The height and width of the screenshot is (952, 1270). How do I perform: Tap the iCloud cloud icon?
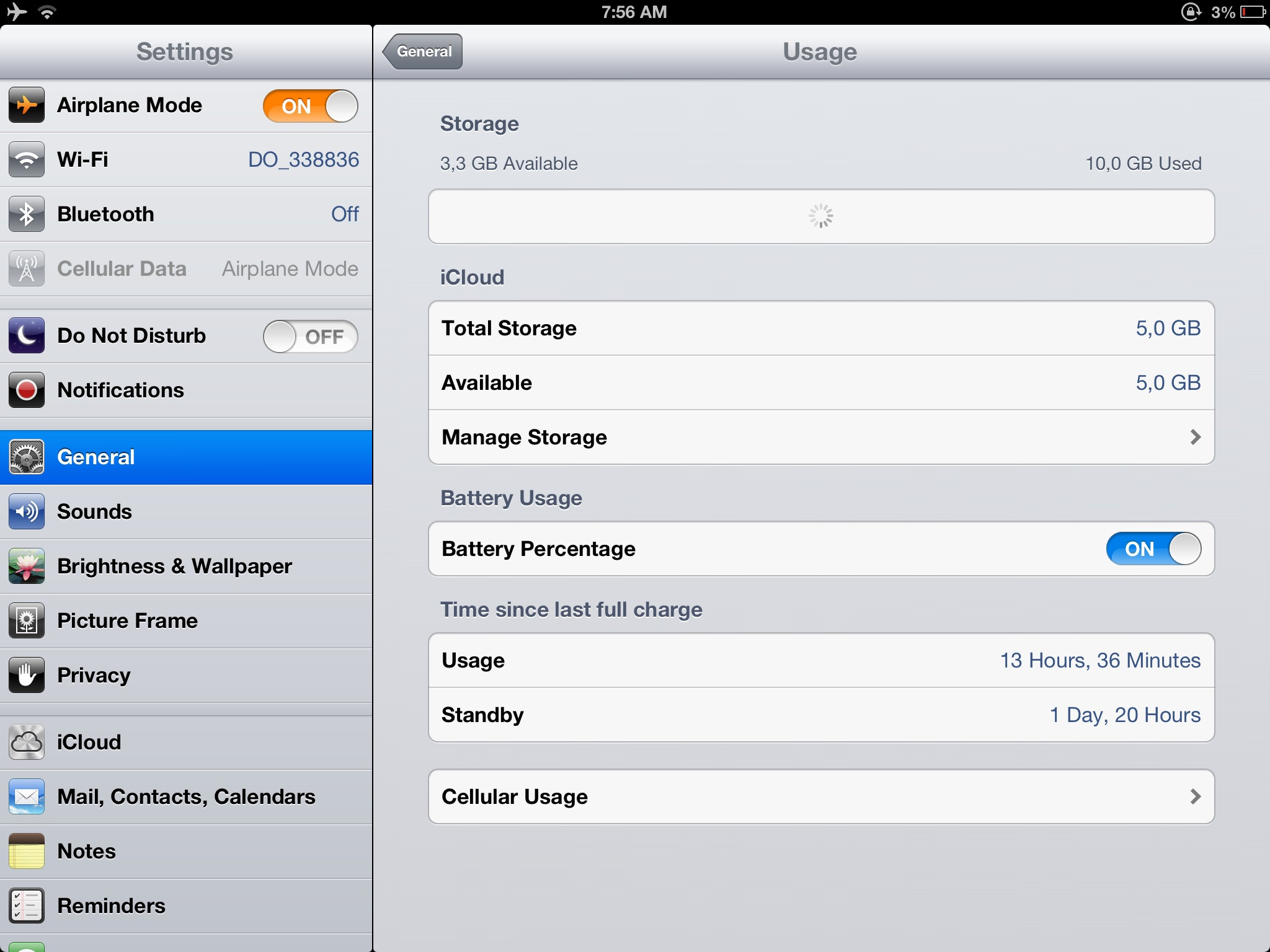coord(26,743)
